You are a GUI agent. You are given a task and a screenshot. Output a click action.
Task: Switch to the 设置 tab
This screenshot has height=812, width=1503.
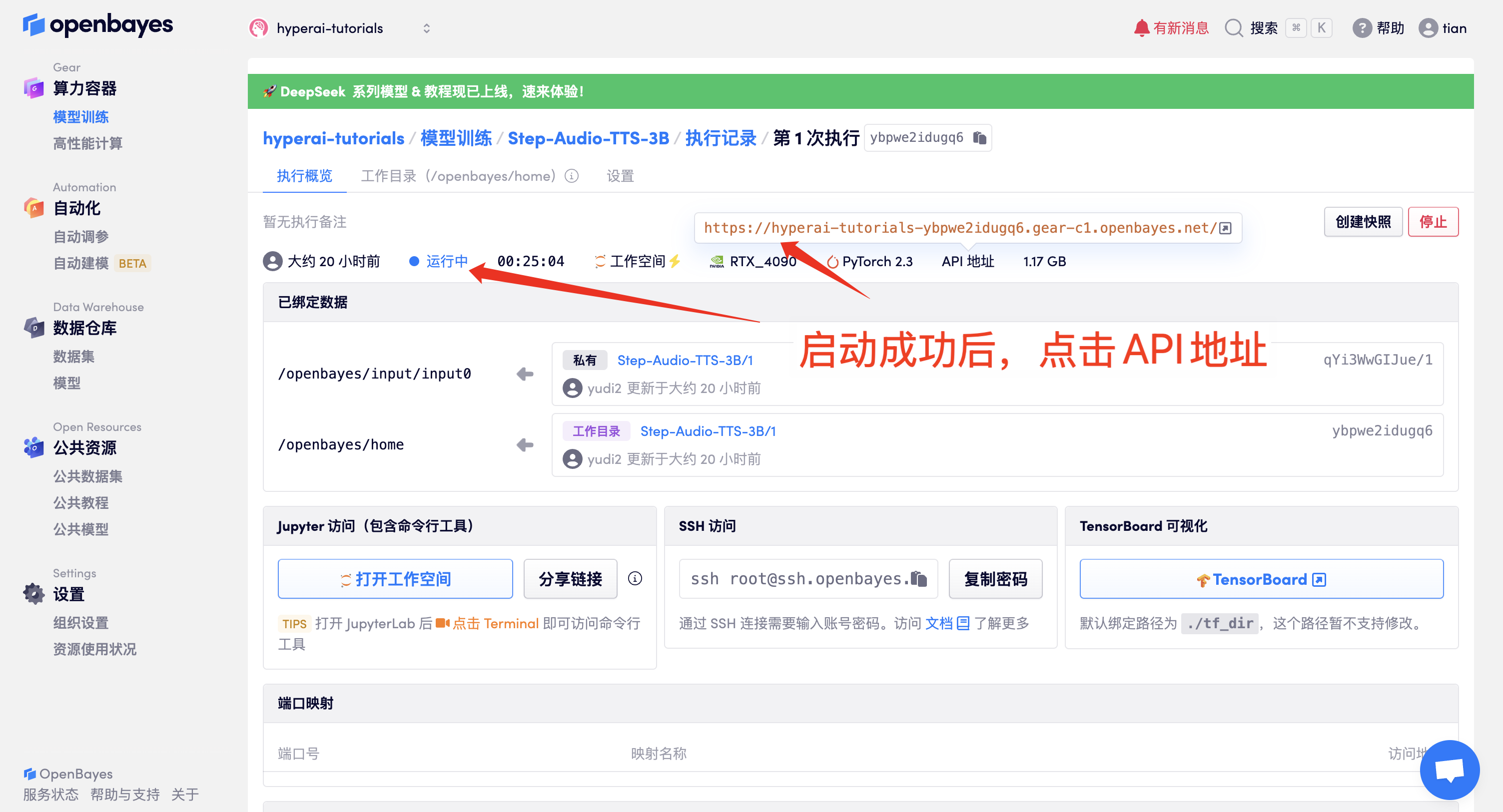(x=620, y=176)
